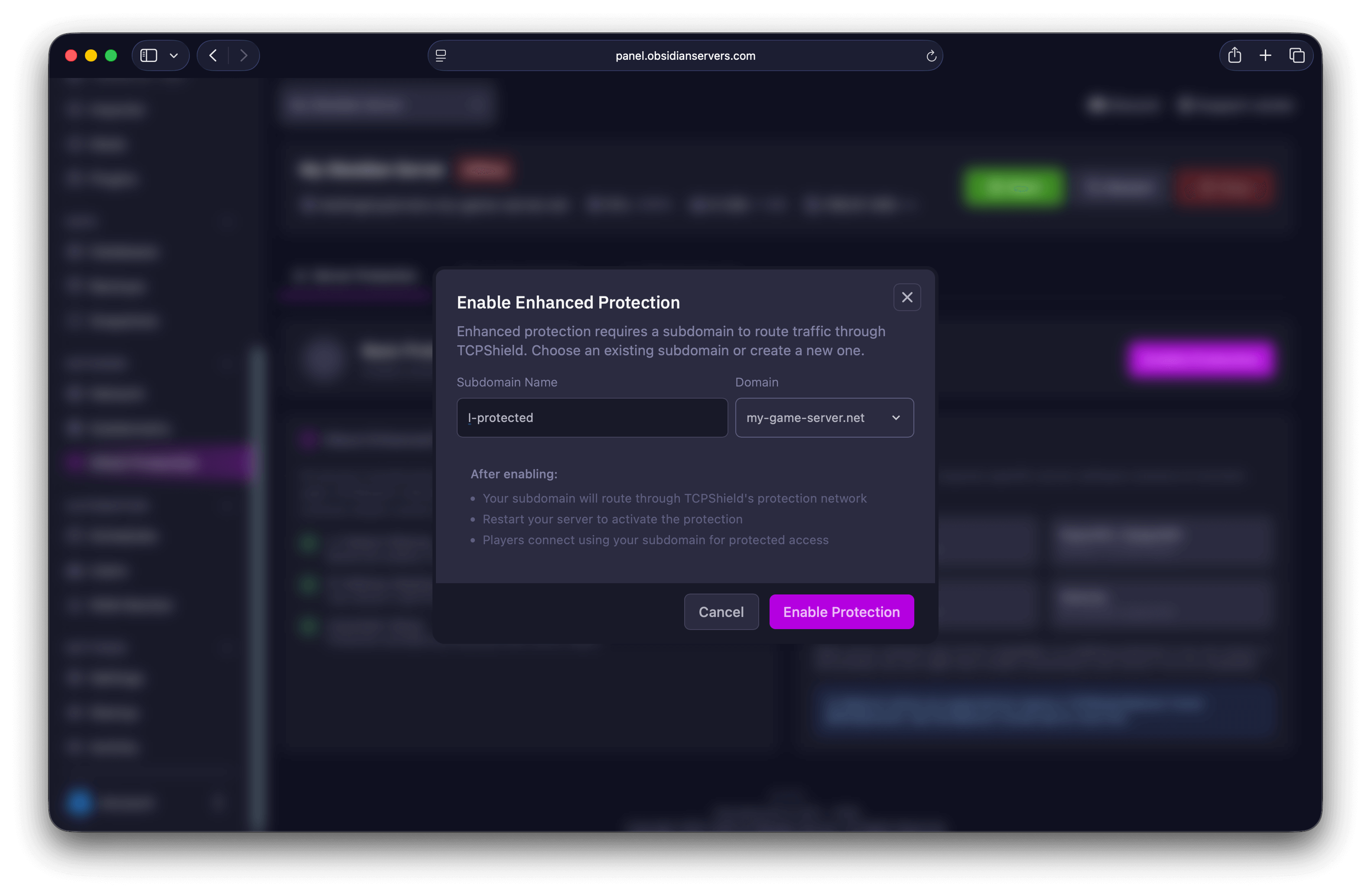Show the tab overview icon
The height and width of the screenshot is (896, 1371).
click(1297, 55)
